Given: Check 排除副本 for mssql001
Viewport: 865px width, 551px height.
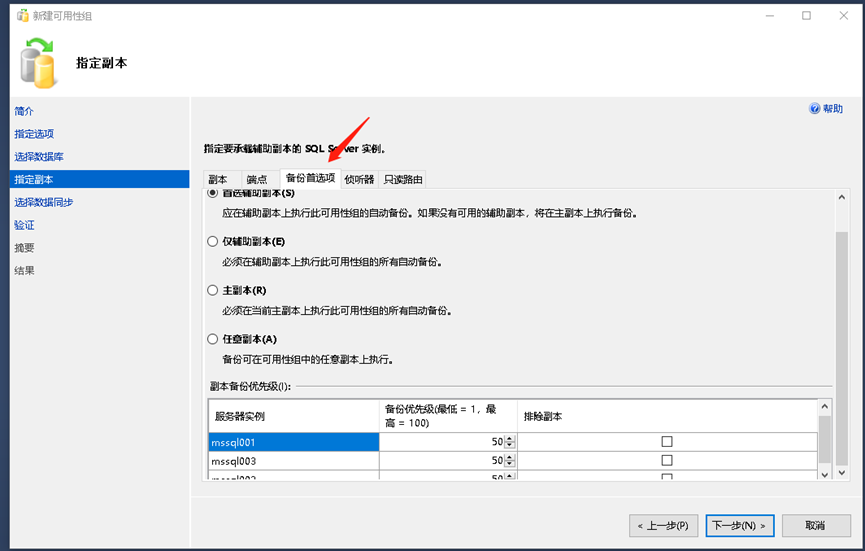Looking at the screenshot, I should click(667, 442).
